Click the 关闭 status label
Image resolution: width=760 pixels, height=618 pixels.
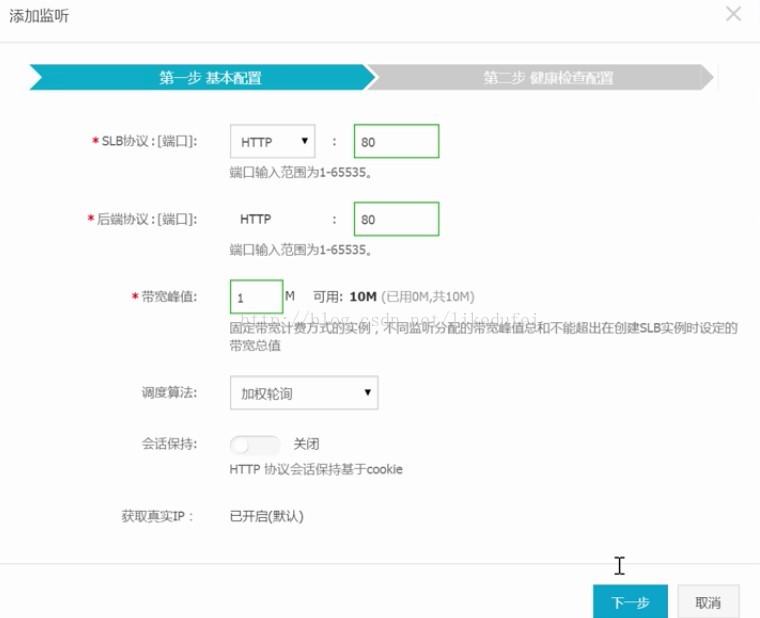[306, 444]
